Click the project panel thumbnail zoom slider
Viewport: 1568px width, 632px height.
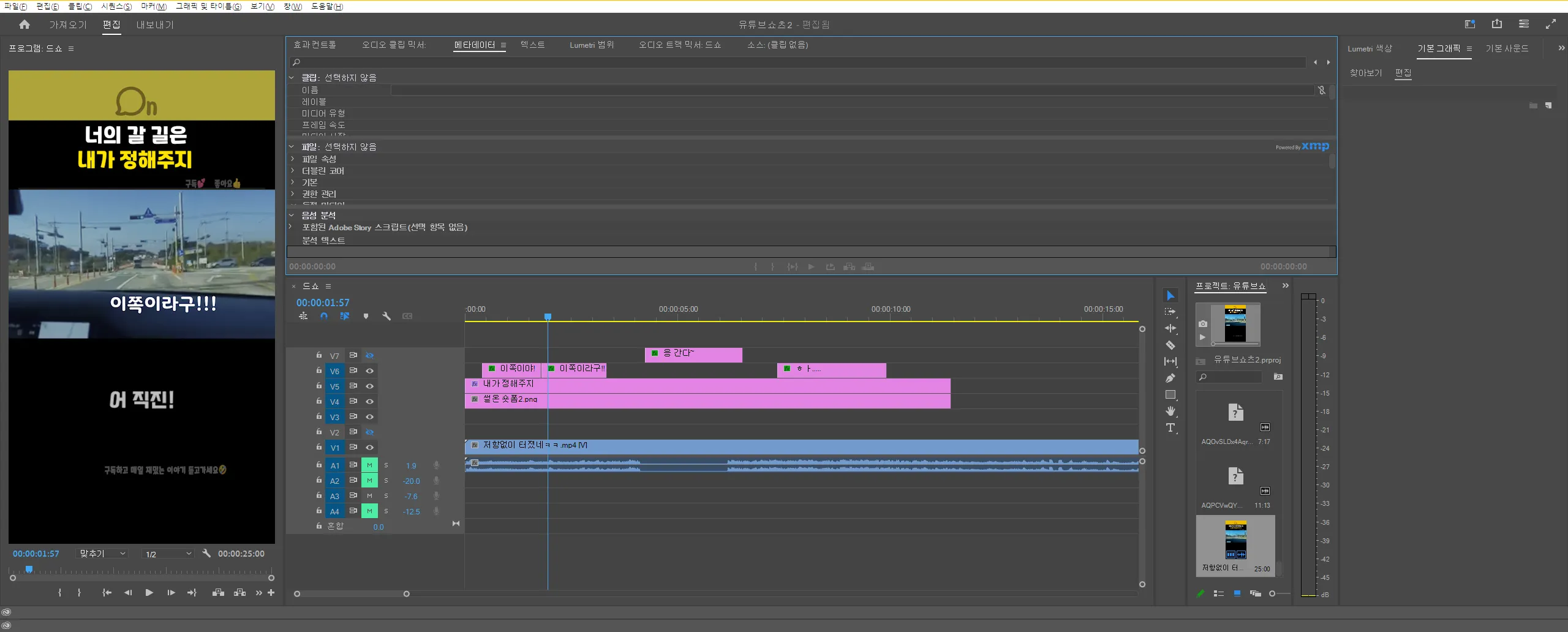tap(1273, 593)
